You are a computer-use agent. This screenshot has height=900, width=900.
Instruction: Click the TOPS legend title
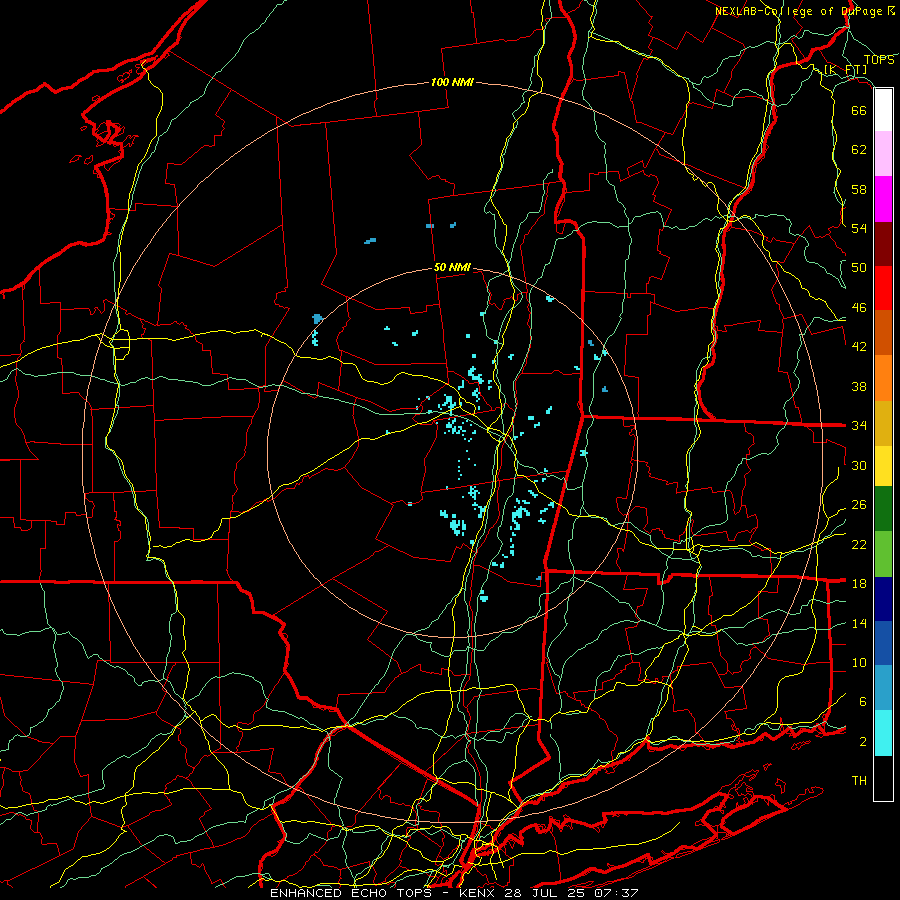tap(879, 60)
